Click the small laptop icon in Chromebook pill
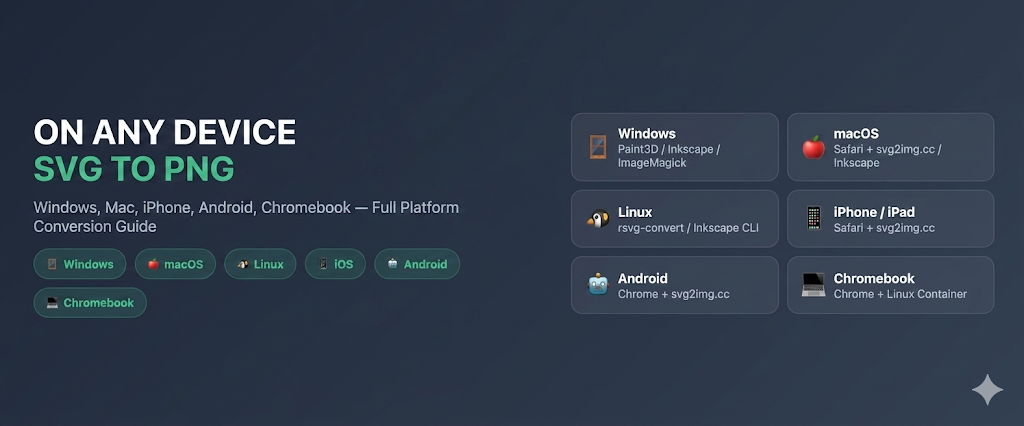The width and height of the screenshot is (1024, 426). coord(52,303)
